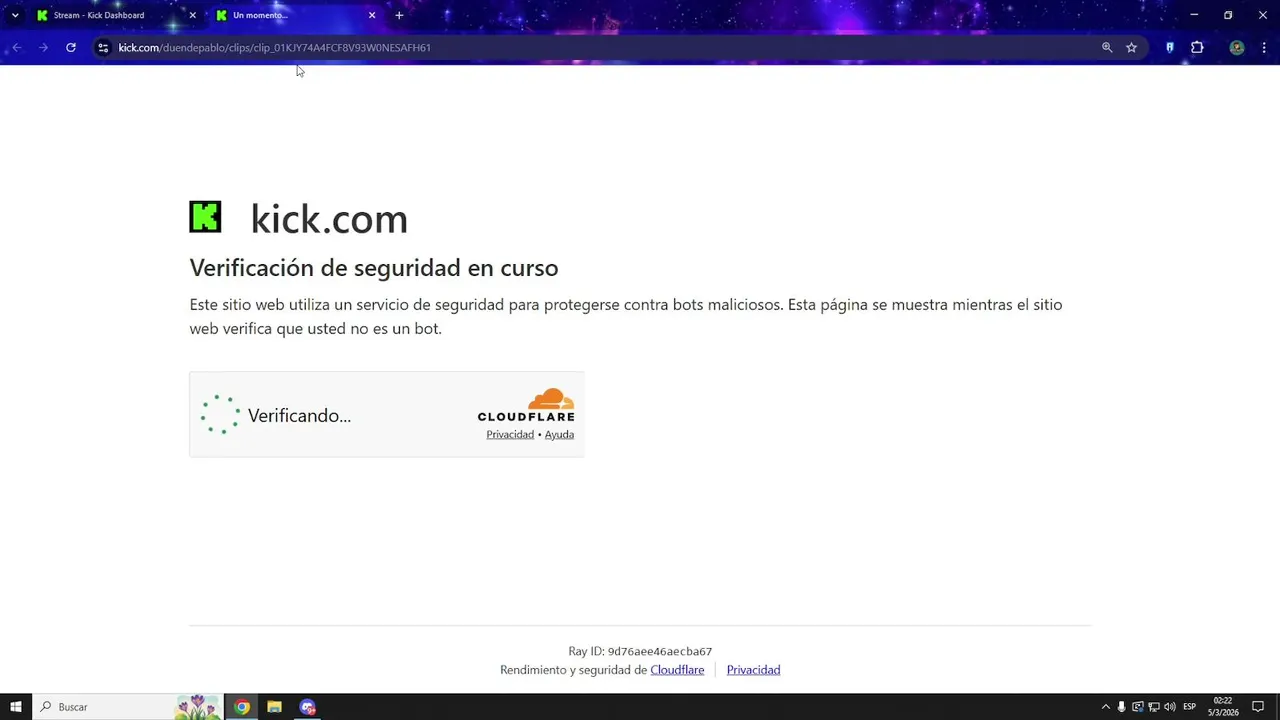
Task: Click the kick.com title text
Action: (x=329, y=219)
